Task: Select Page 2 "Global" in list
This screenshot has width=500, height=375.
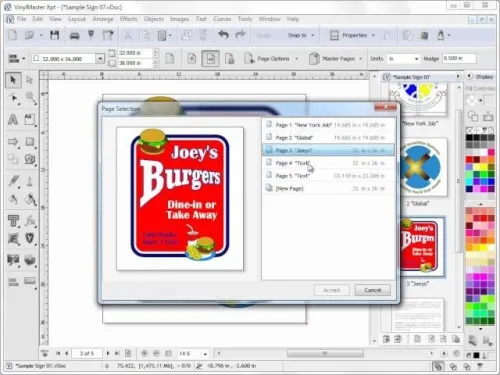Action: point(328,138)
